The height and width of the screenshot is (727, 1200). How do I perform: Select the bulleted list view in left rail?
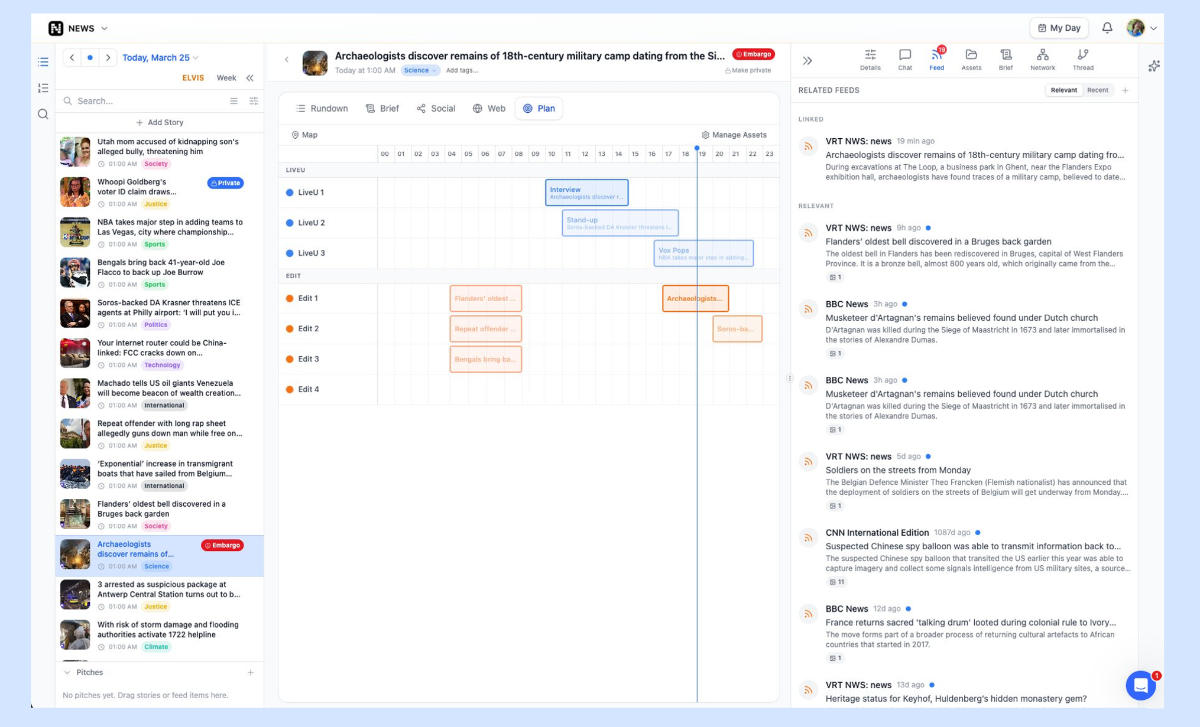click(x=43, y=62)
